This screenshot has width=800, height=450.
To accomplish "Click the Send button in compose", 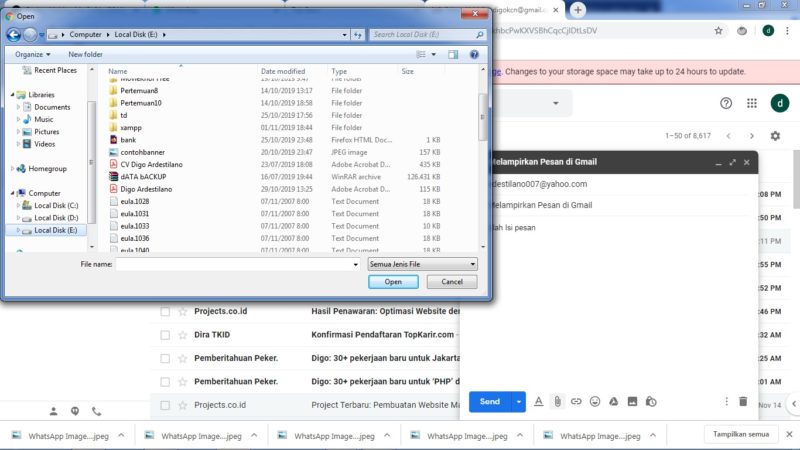I will click(x=490, y=402).
